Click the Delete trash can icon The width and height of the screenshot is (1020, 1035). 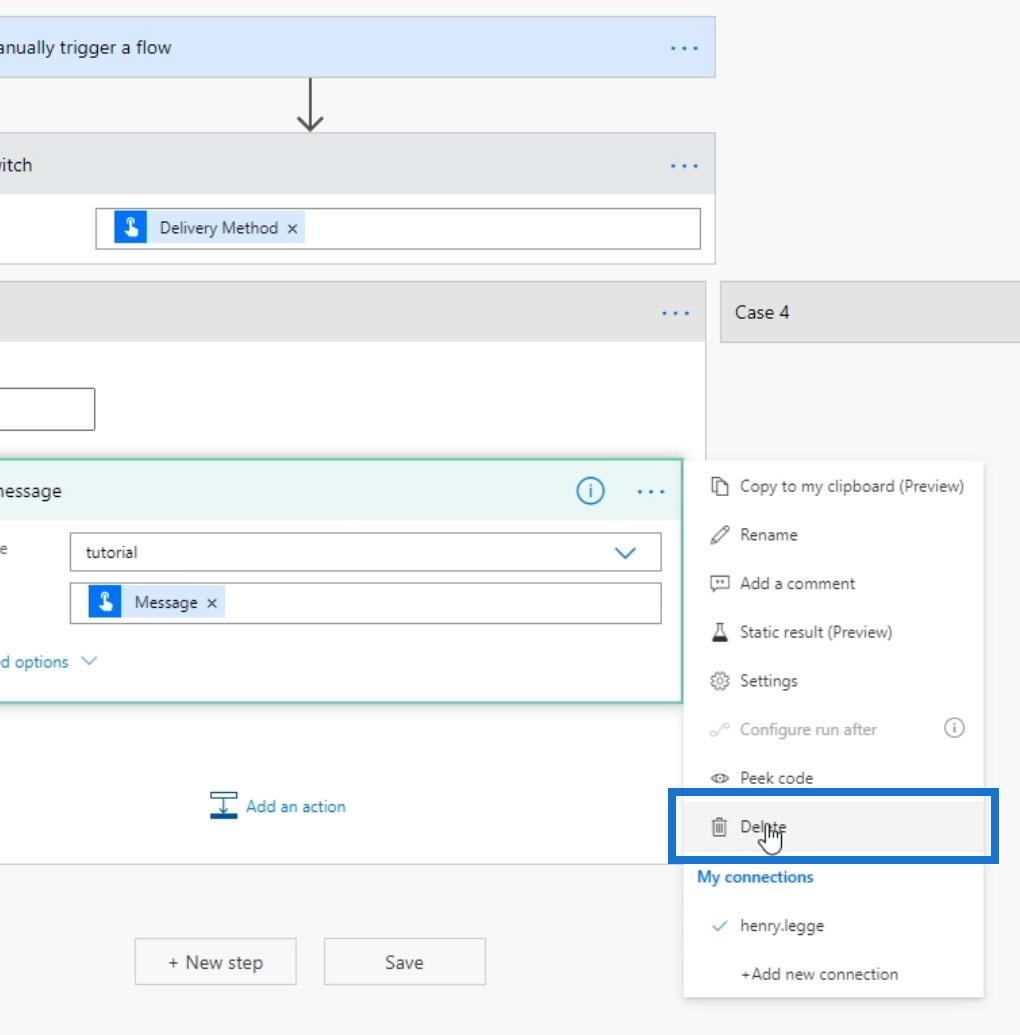(x=720, y=826)
